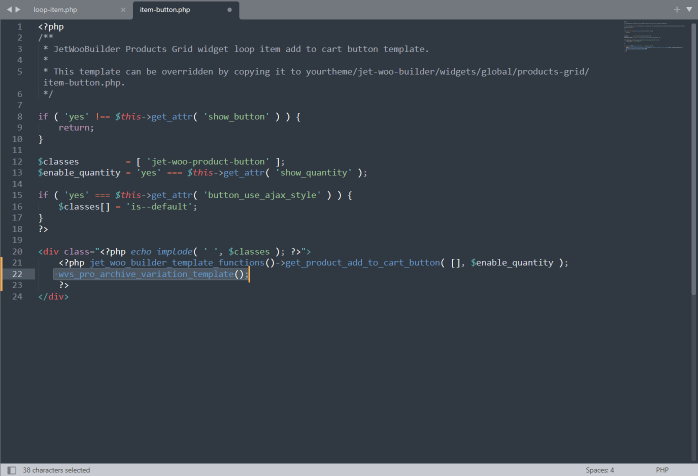Click line number 22 in gutter
Screen dimensions: 698x476
click(17, 274)
